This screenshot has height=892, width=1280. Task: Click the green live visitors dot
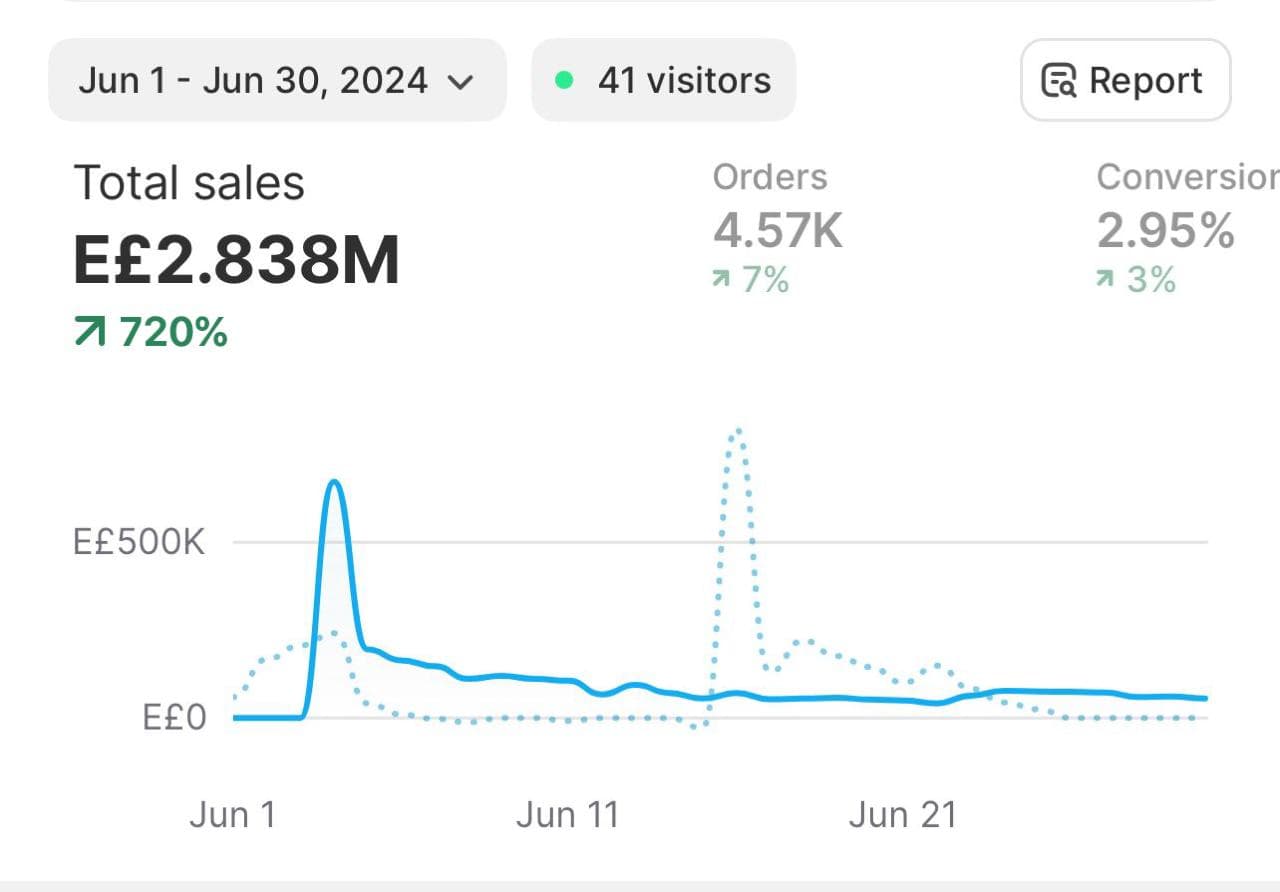click(x=564, y=80)
